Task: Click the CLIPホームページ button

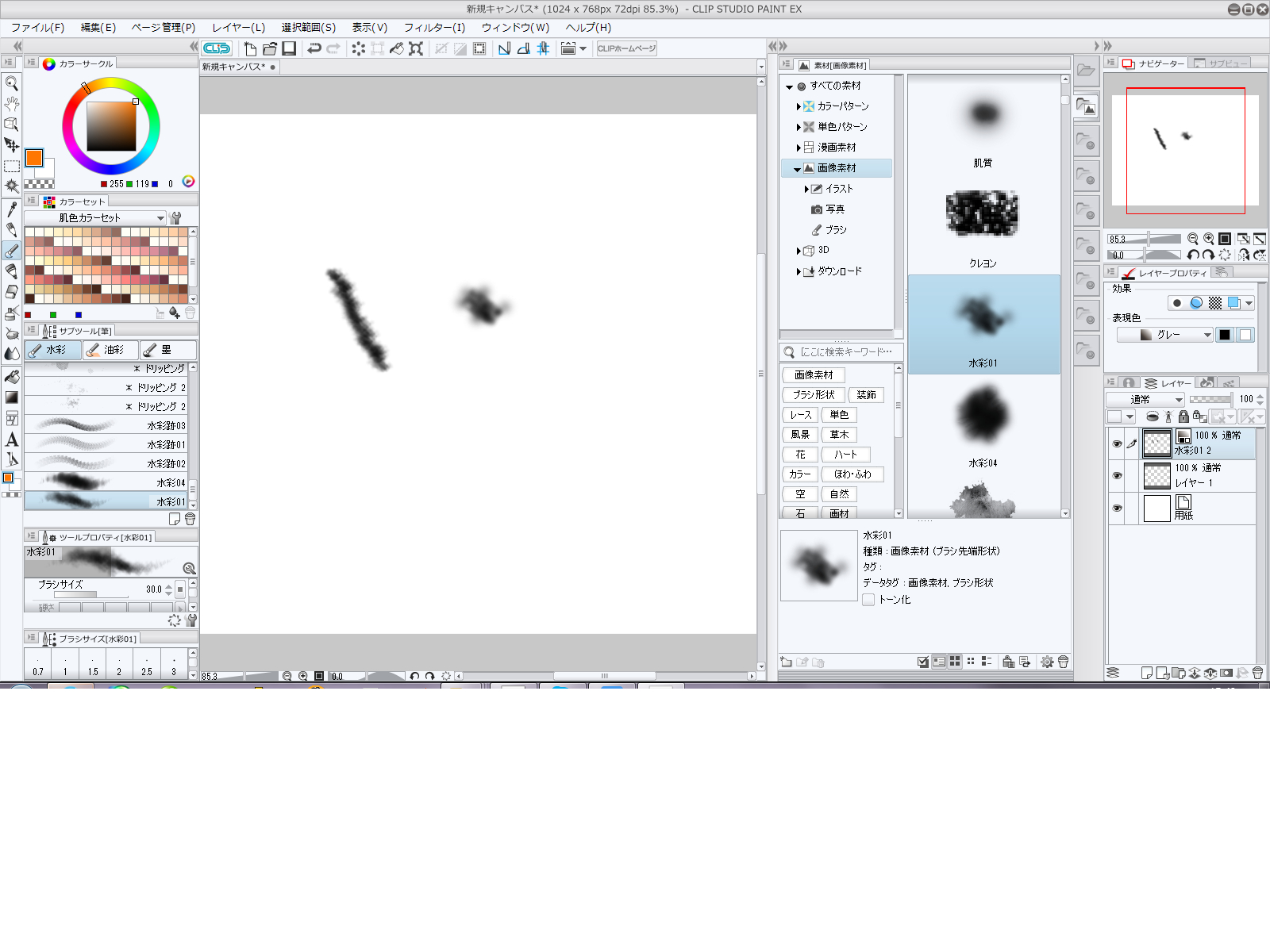Action: [626, 48]
